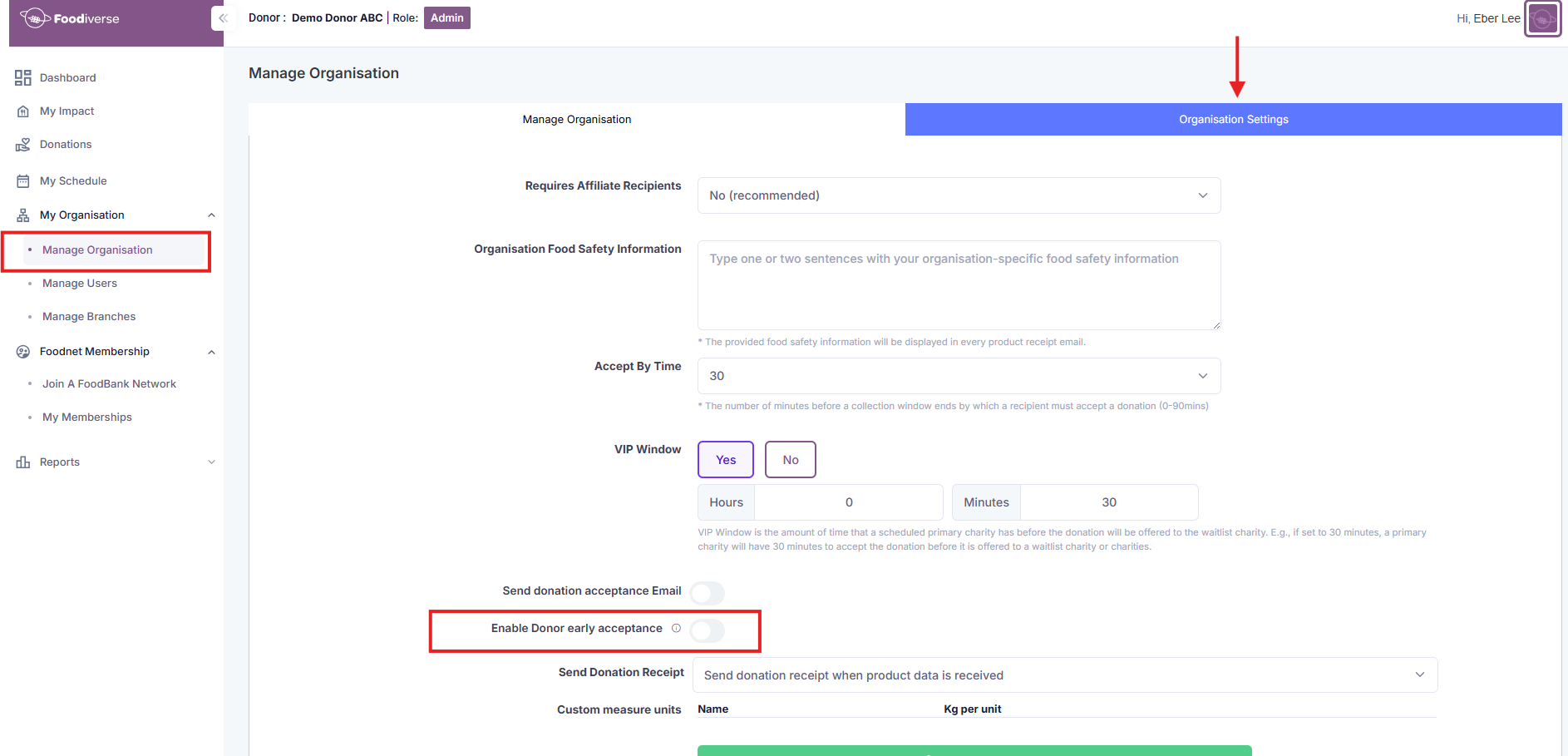Click the My Impact house icon
Image resolution: width=1568 pixels, height=756 pixels.
[23, 111]
